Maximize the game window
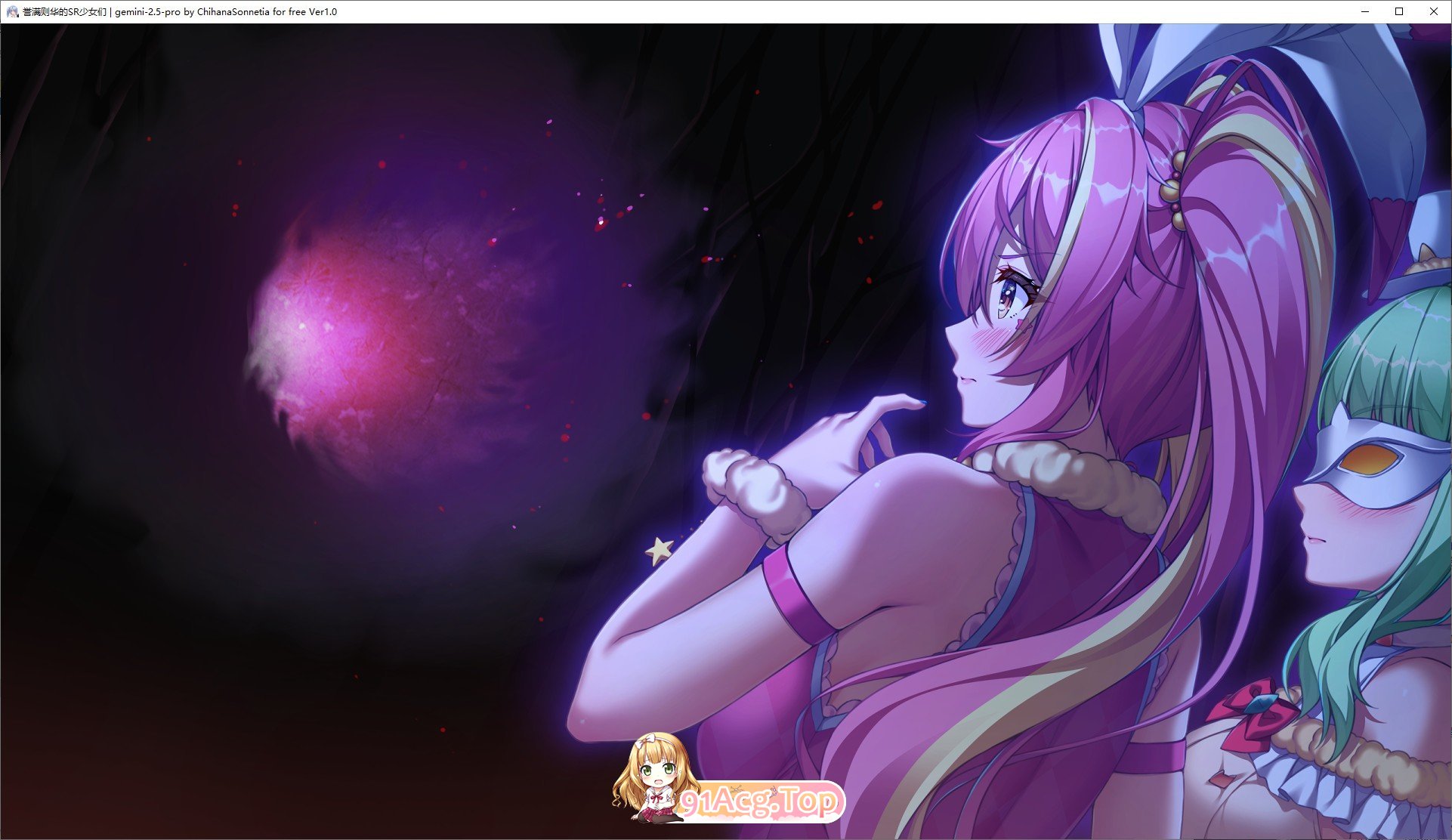 pos(1399,11)
